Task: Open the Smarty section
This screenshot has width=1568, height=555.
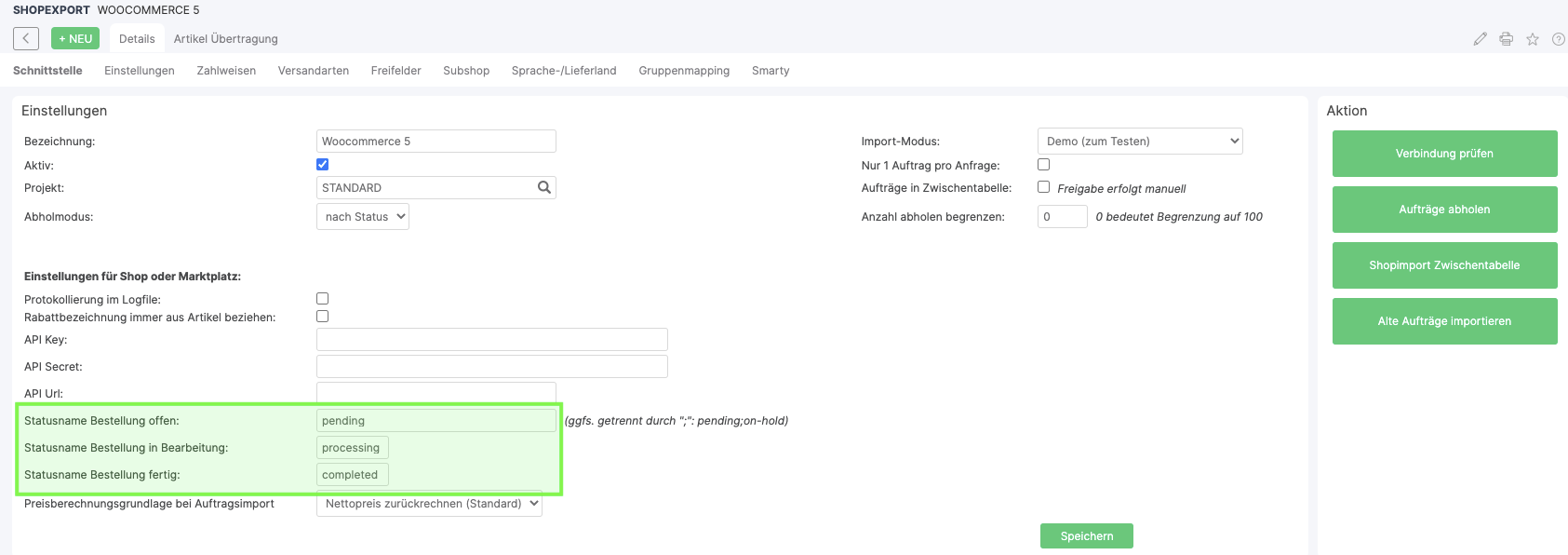Action: point(771,71)
